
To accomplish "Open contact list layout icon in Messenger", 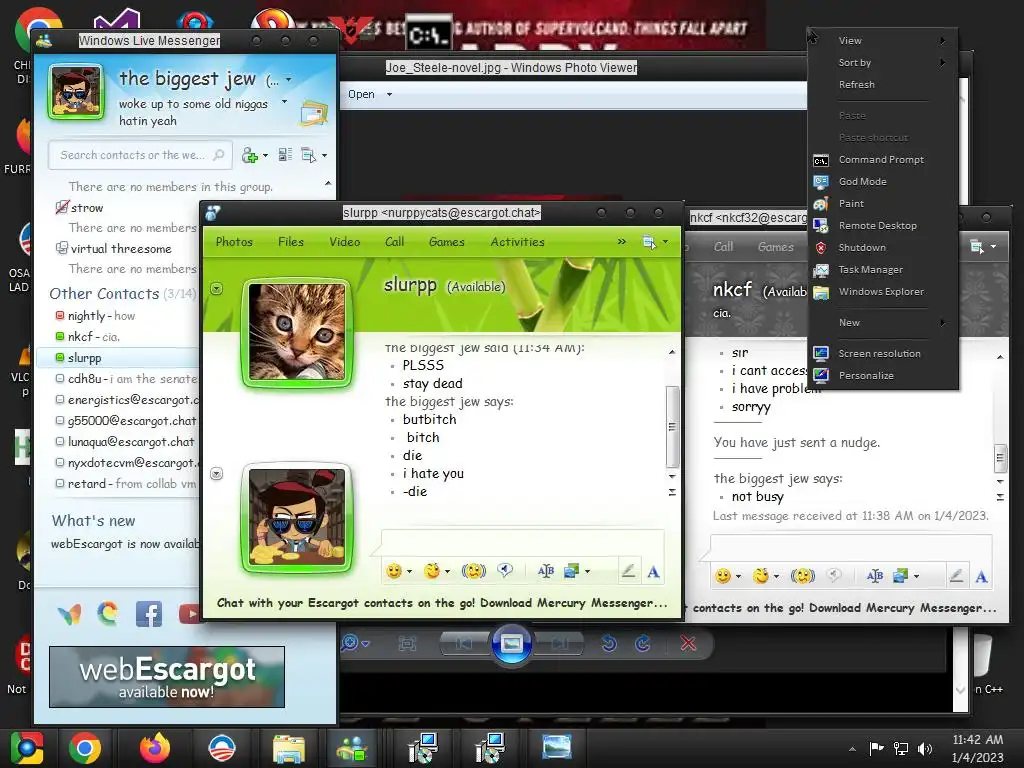I will pyautogui.click(x=285, y=155).
